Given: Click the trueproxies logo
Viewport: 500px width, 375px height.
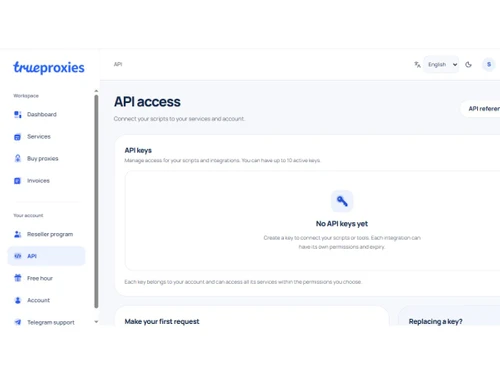Looking at the screenshot, I should pyautogui.click(x=49, y=68).
